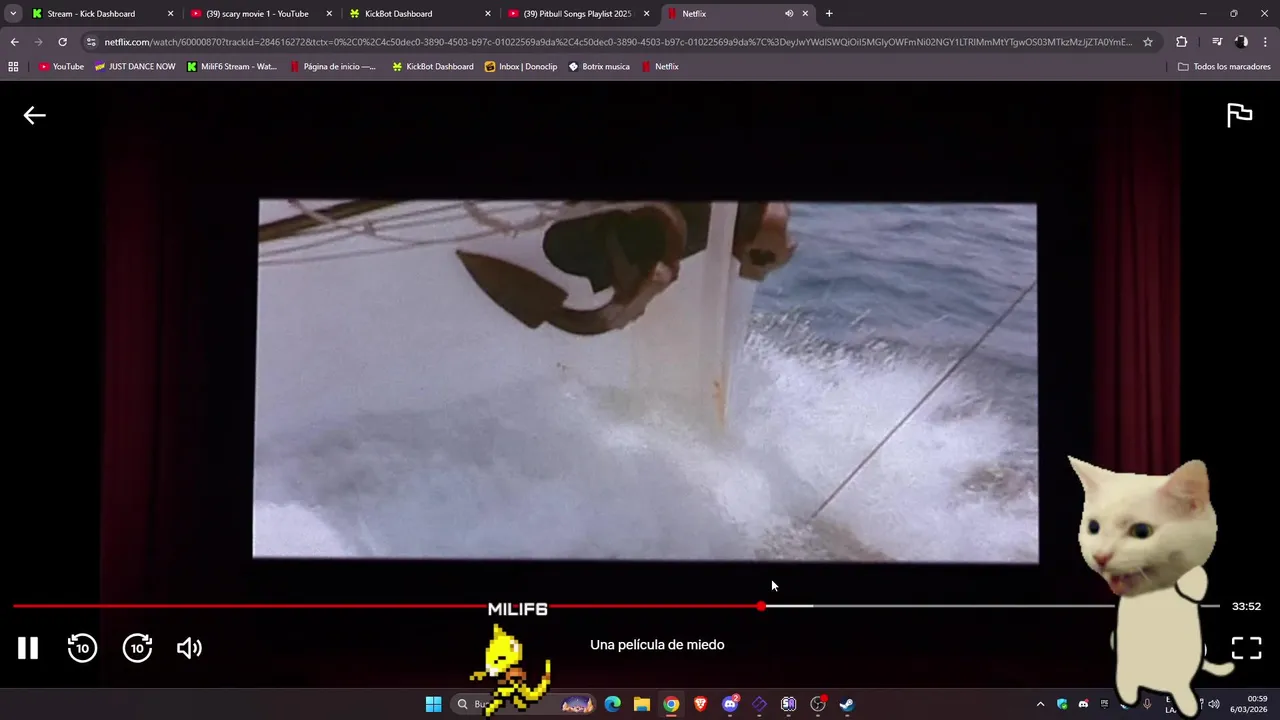Switch to the Pitbull Songs Playlist tab

point(578,14)
